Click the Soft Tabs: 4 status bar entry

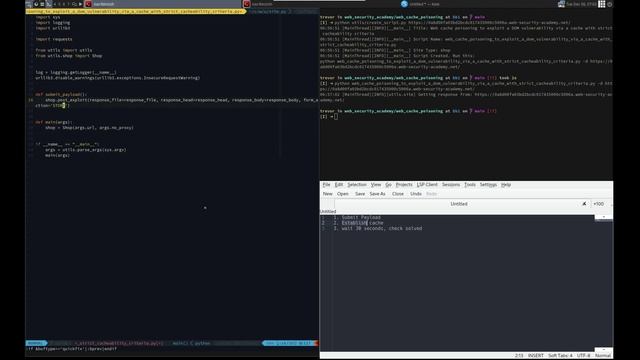click(x=560, y=356)
